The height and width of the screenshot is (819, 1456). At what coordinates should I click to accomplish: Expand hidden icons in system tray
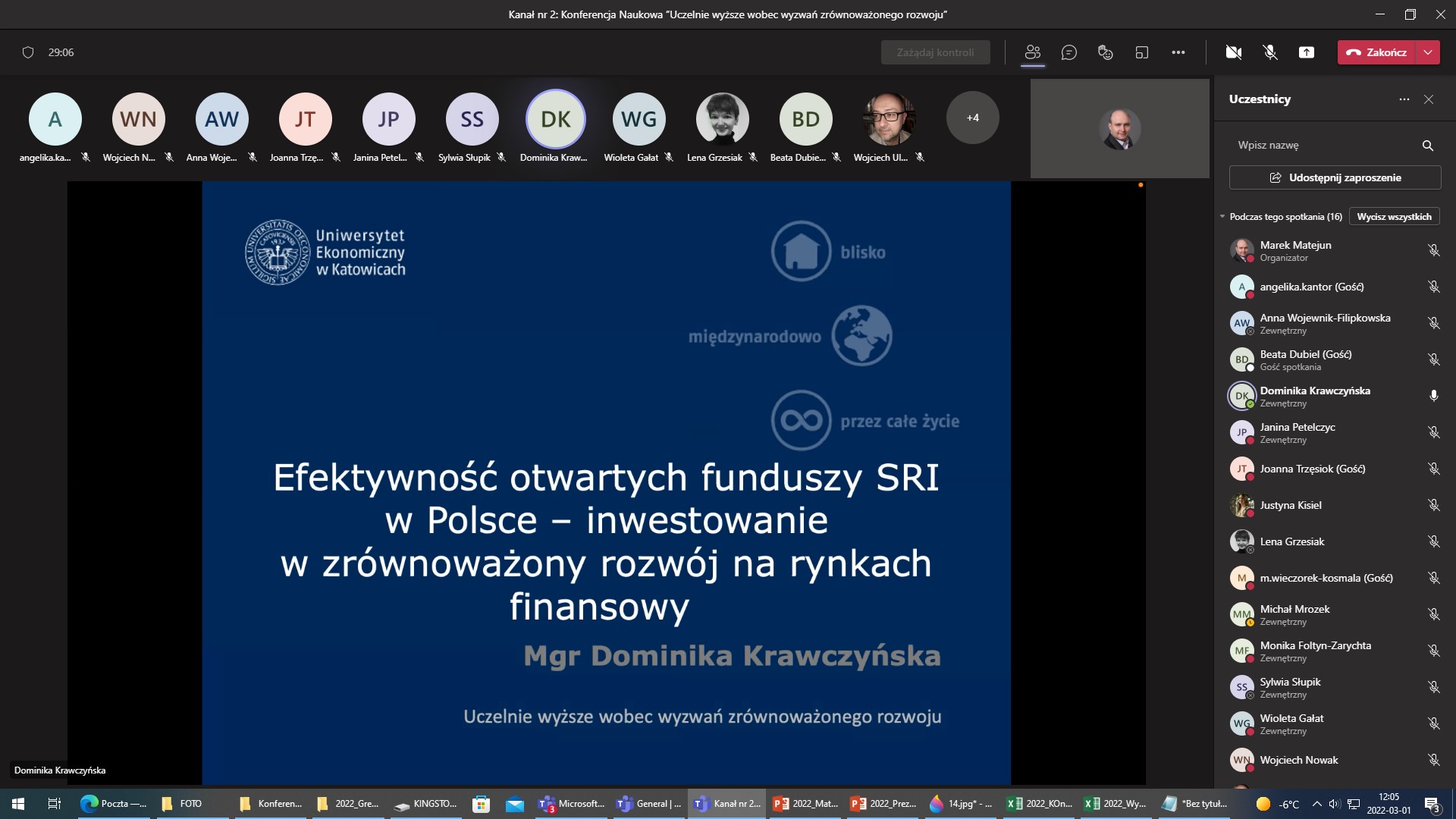pos(1317,803)
